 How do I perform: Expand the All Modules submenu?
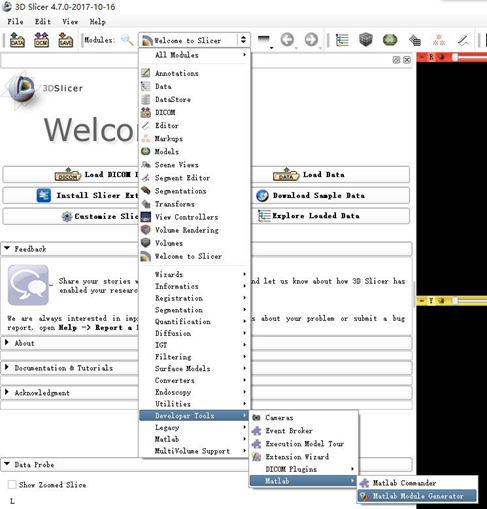pos(194,55)
